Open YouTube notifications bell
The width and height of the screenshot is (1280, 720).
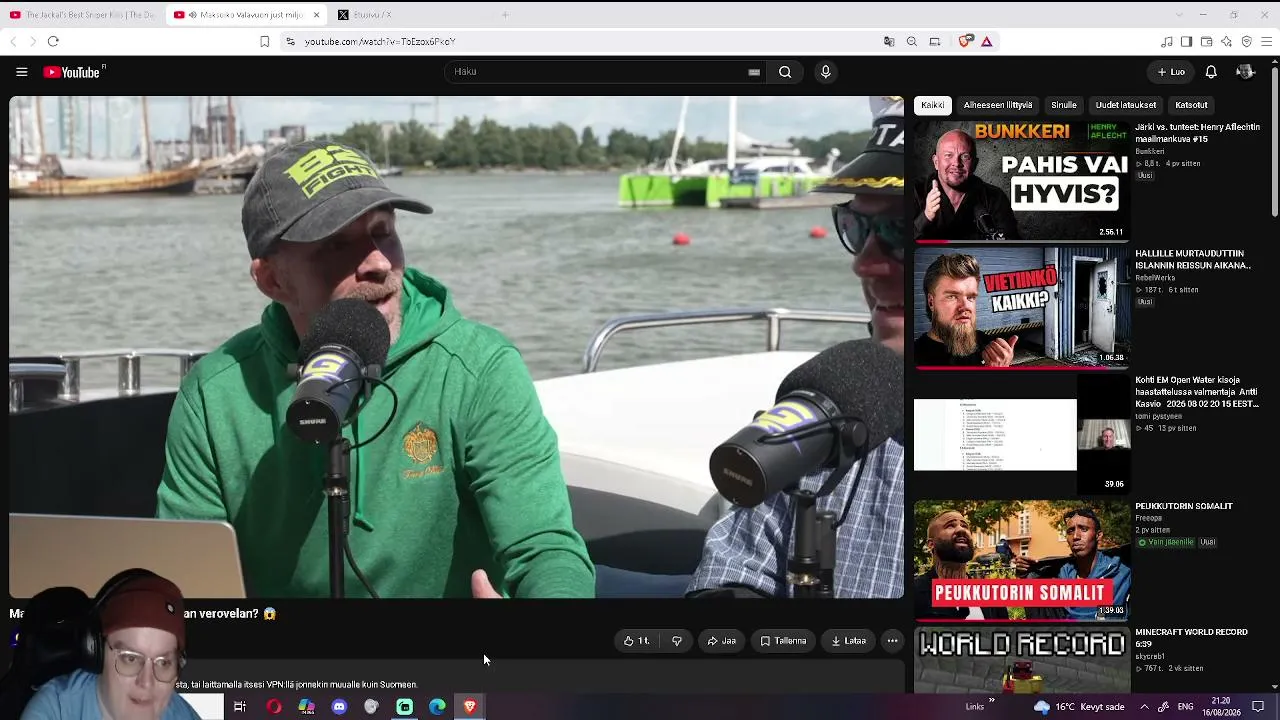pos(1211,72)
